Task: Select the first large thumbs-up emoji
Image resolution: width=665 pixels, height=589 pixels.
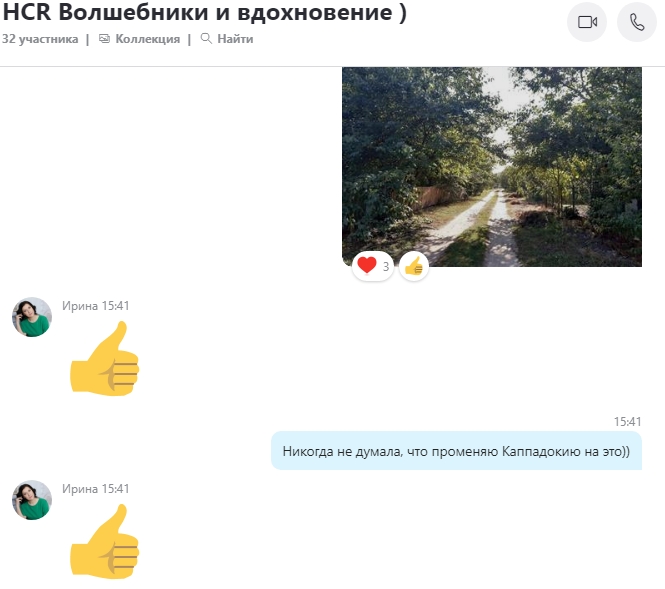Action: (x=104, y=360)
